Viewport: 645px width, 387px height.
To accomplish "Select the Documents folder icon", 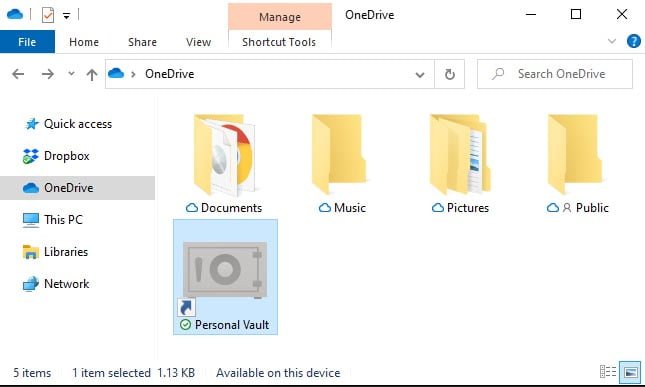I will coord(225,154).
